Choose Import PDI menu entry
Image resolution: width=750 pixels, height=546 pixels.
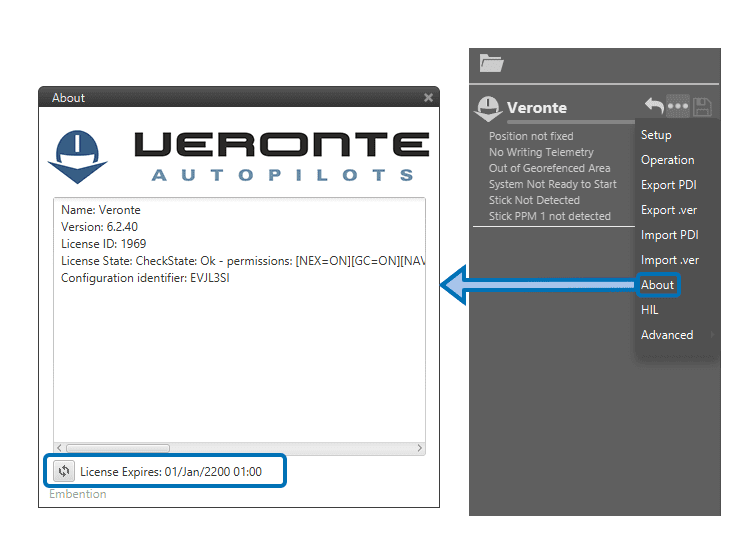(x=669, y=235)
